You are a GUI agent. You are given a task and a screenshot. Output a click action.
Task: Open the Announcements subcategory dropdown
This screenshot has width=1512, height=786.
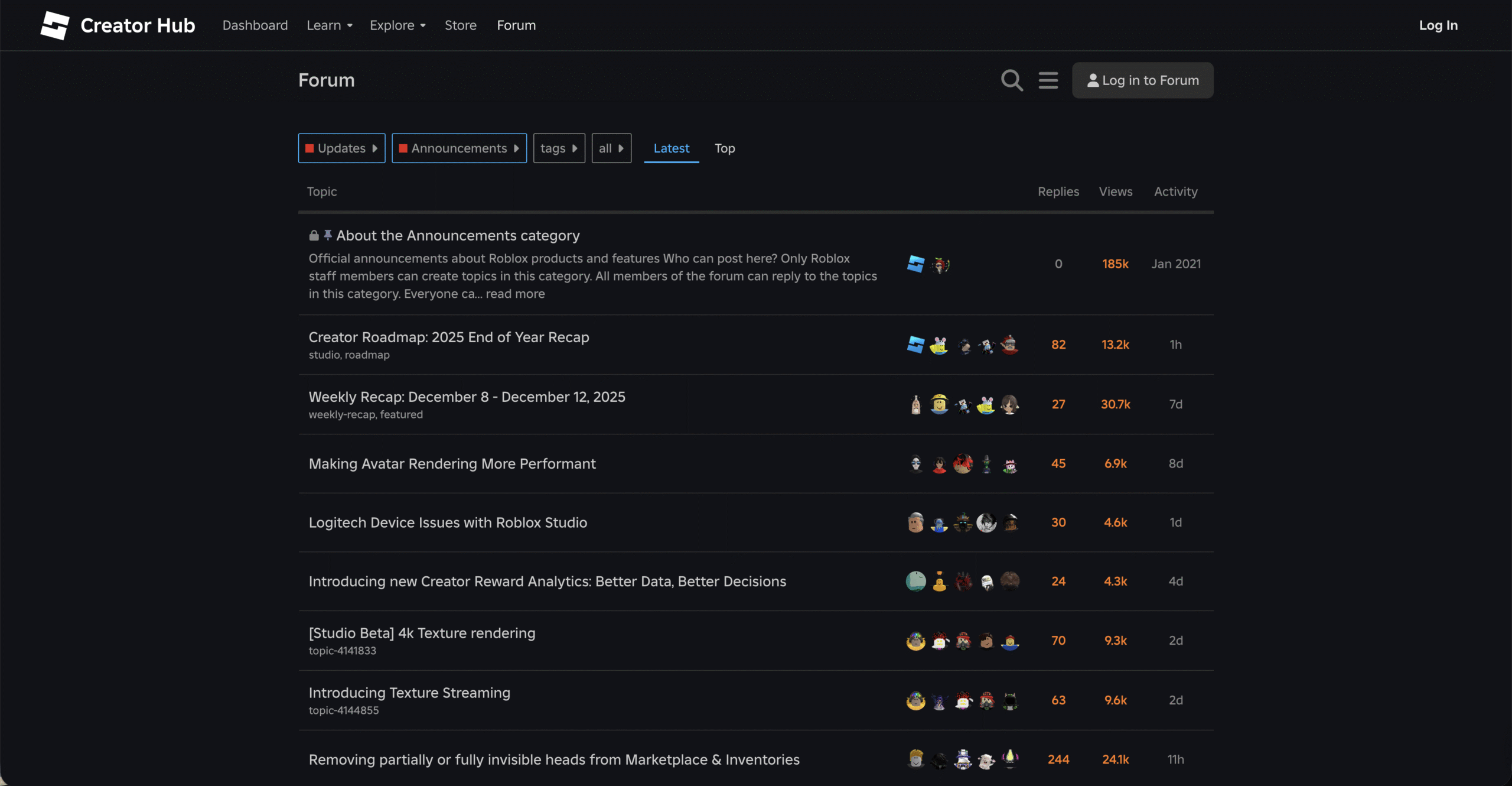click(x=459, y=148)
